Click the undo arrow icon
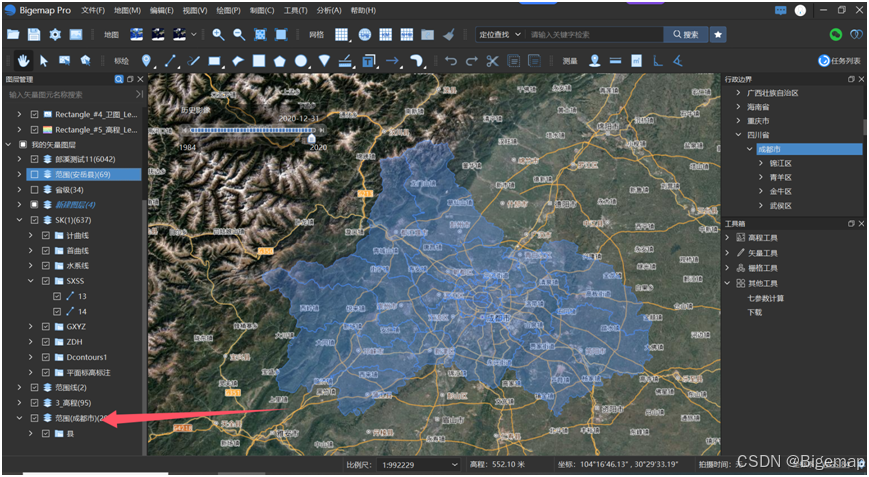 pyautogui.click(x=451, y=60)
